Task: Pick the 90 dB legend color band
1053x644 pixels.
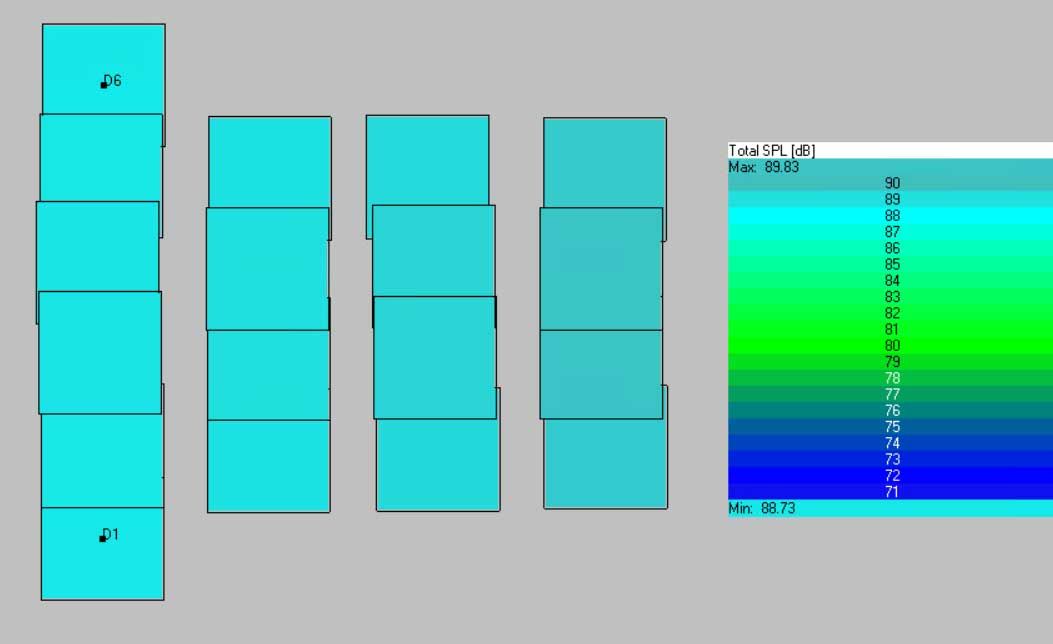Action: [890, 183]
